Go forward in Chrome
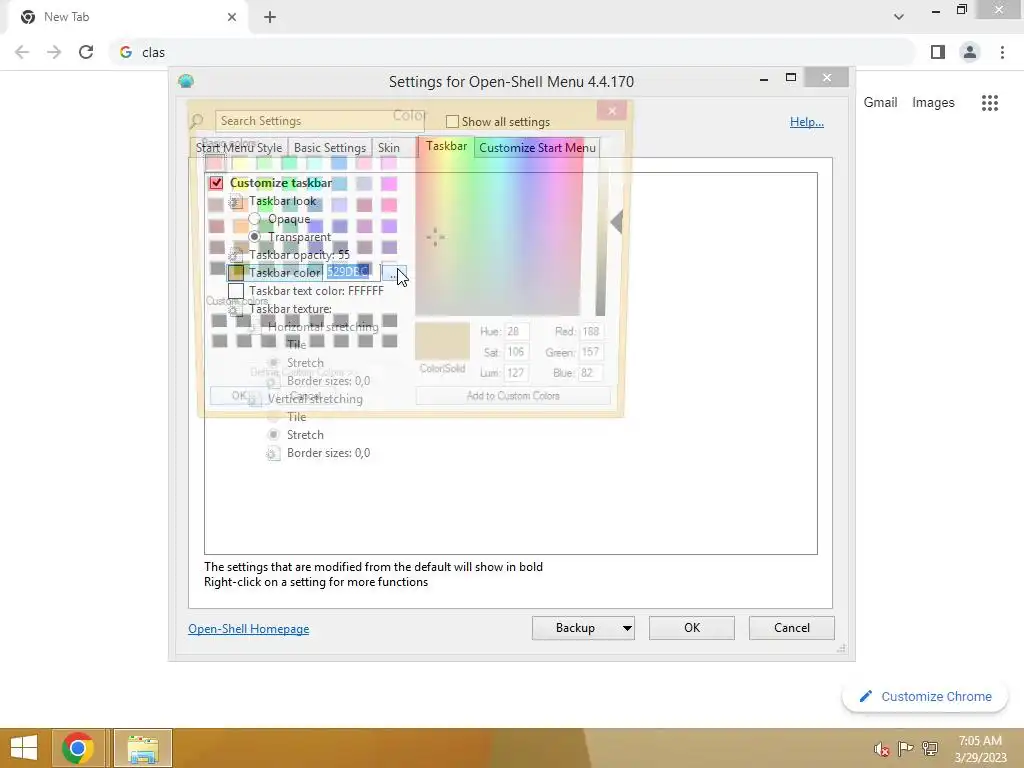This screenshot has height=768, width=1024. 54,52
